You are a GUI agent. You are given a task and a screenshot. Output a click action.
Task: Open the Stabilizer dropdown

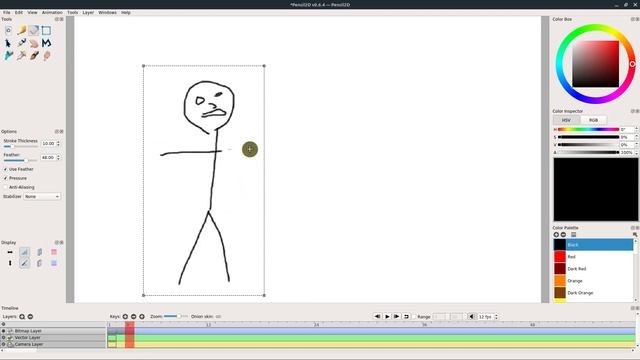coord(42,196)
